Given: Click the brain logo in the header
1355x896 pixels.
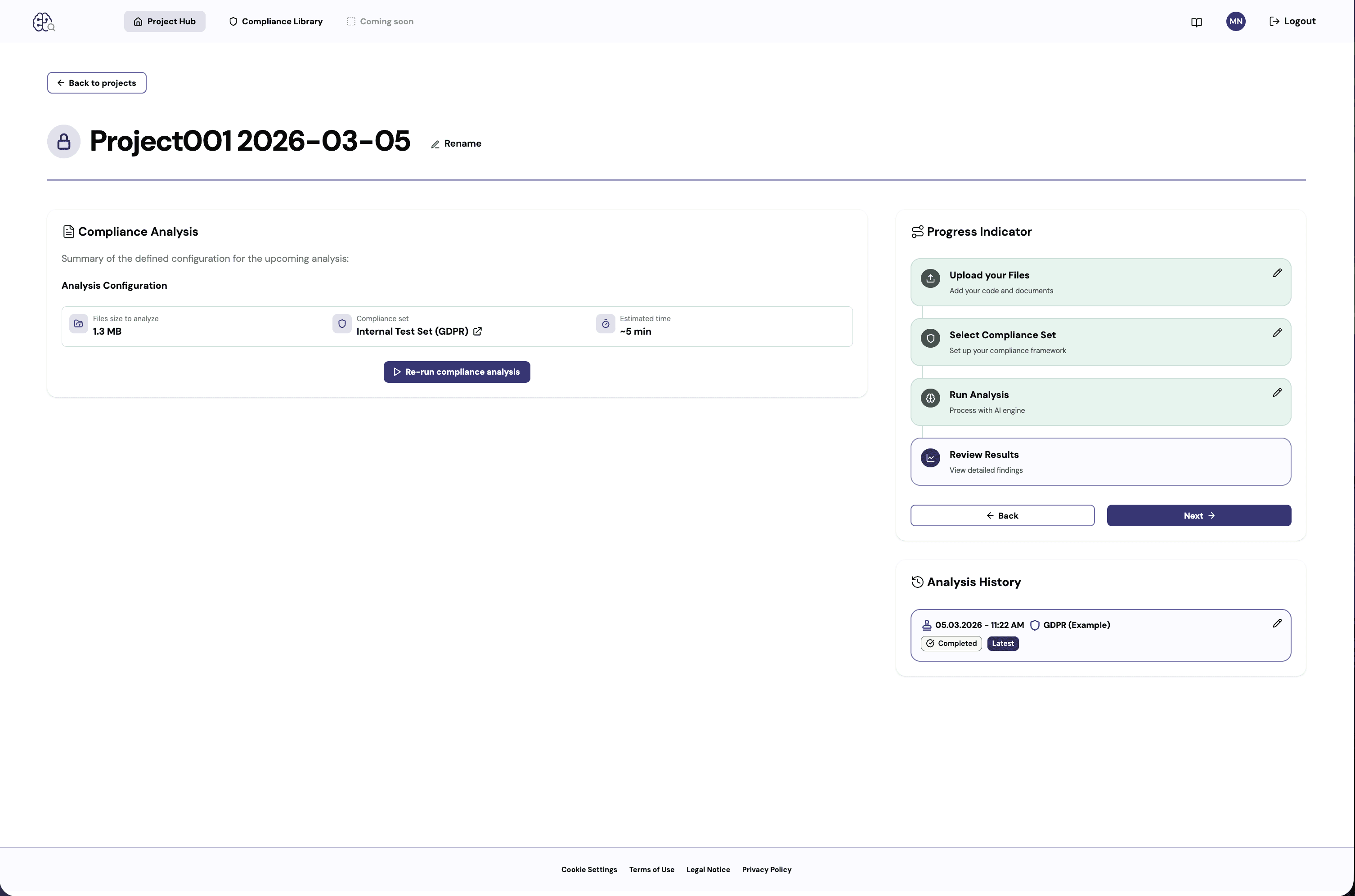Looking at the screenshot, I should [x=44, y=22].
